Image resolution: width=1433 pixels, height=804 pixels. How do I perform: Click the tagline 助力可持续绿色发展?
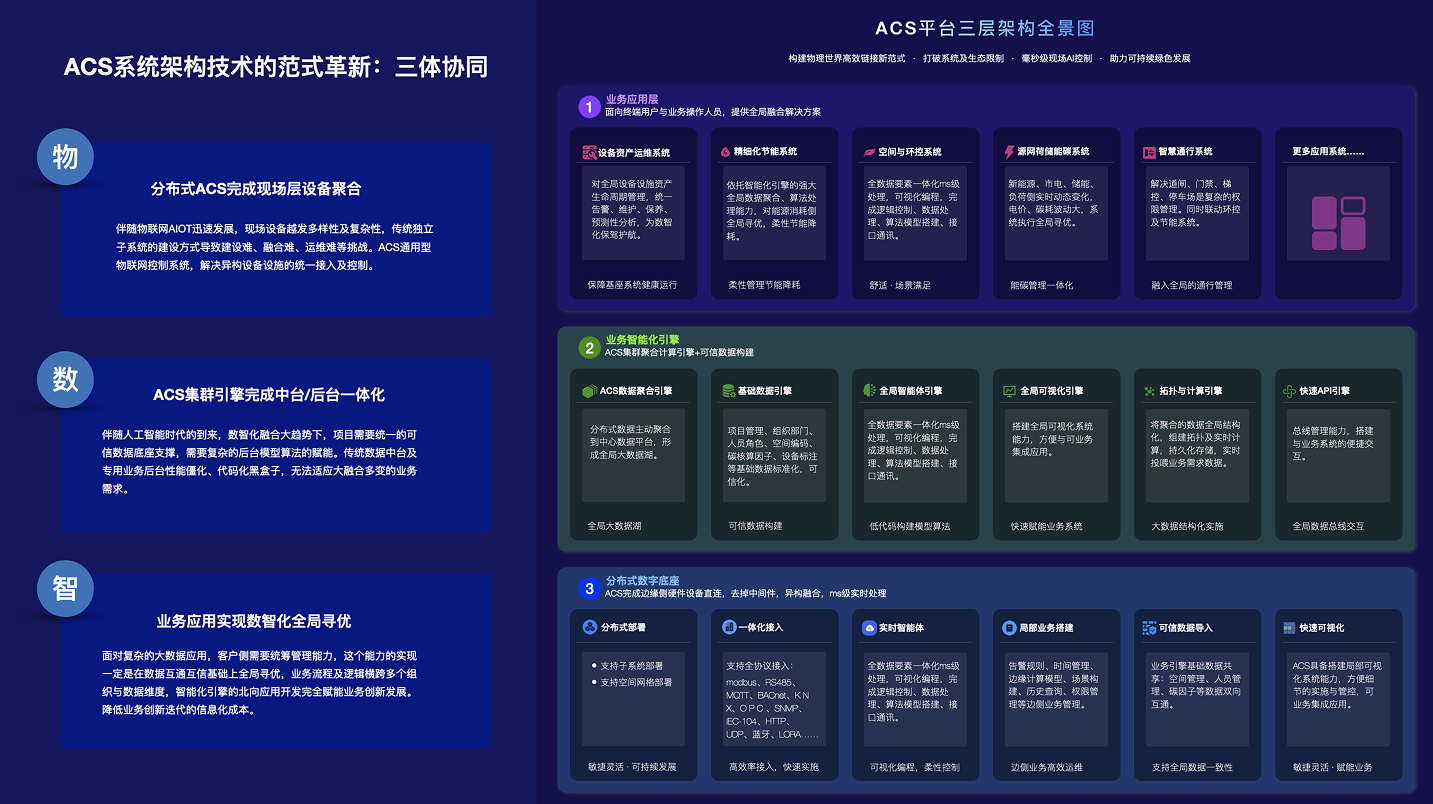point(1150,59)
